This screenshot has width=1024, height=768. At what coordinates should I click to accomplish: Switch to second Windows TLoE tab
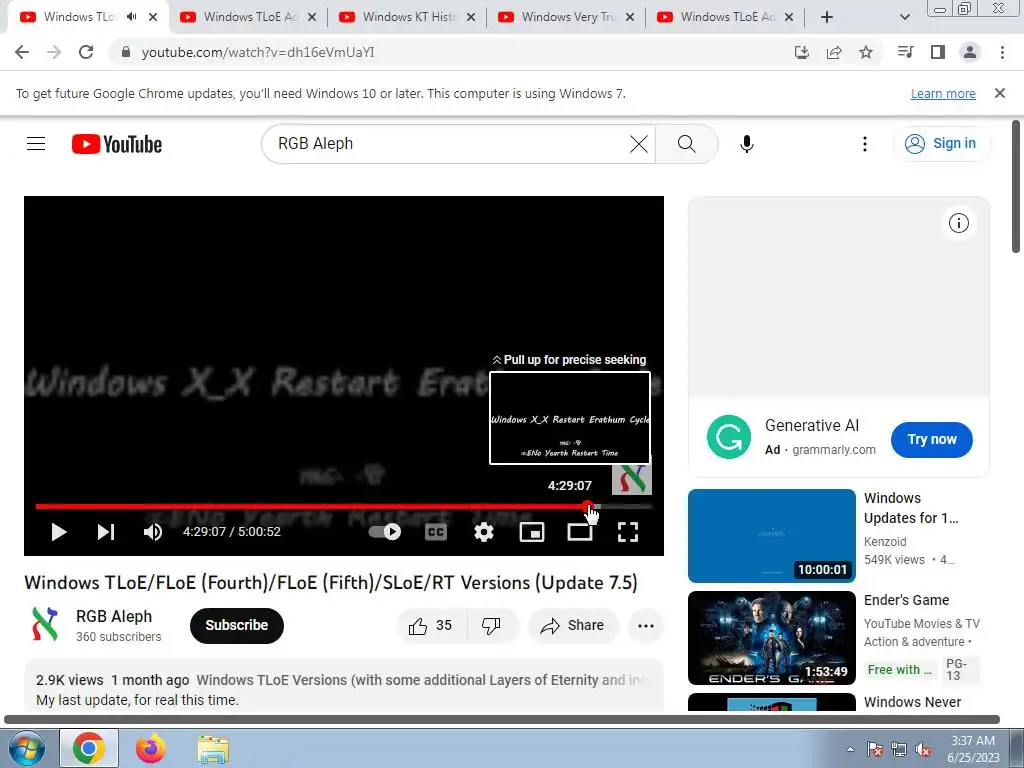tap(250, 17)
